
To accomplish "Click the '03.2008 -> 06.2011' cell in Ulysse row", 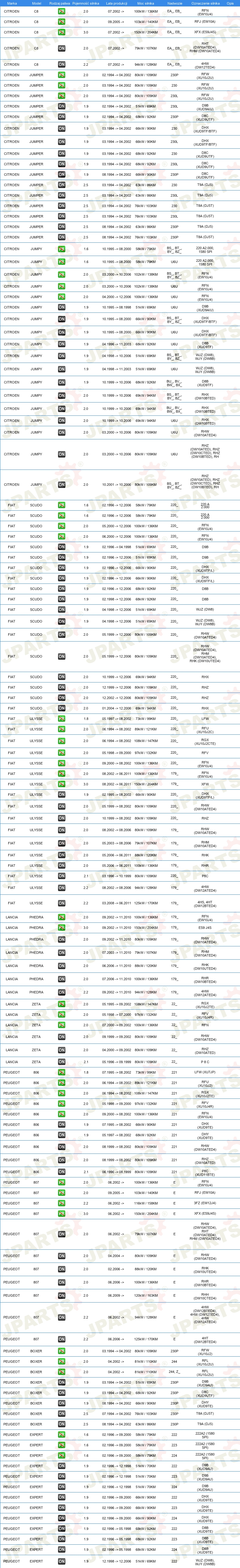I will 116,903.
